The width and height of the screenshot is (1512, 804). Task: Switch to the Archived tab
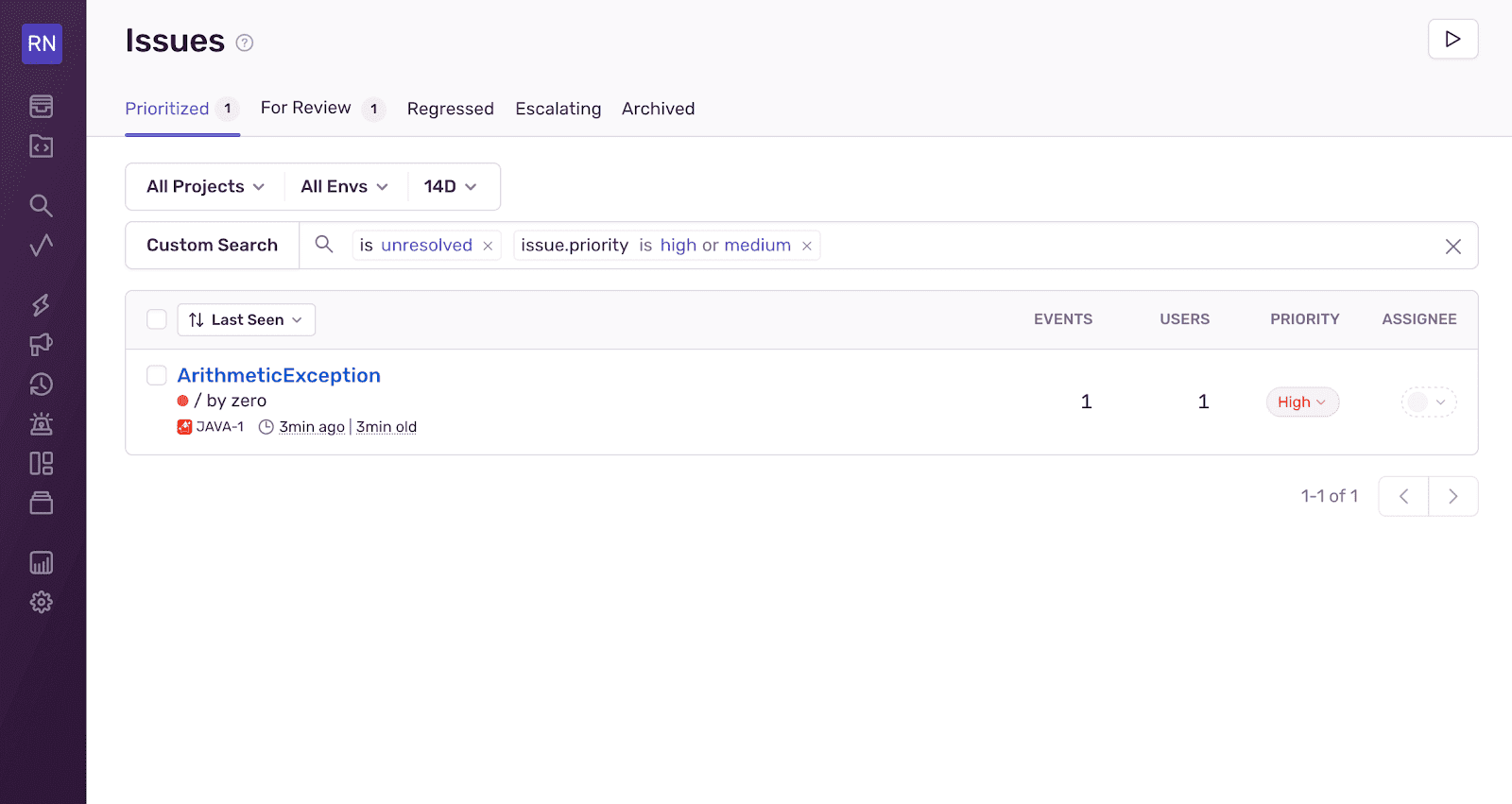pyautogui.click(x=658, y=109)
